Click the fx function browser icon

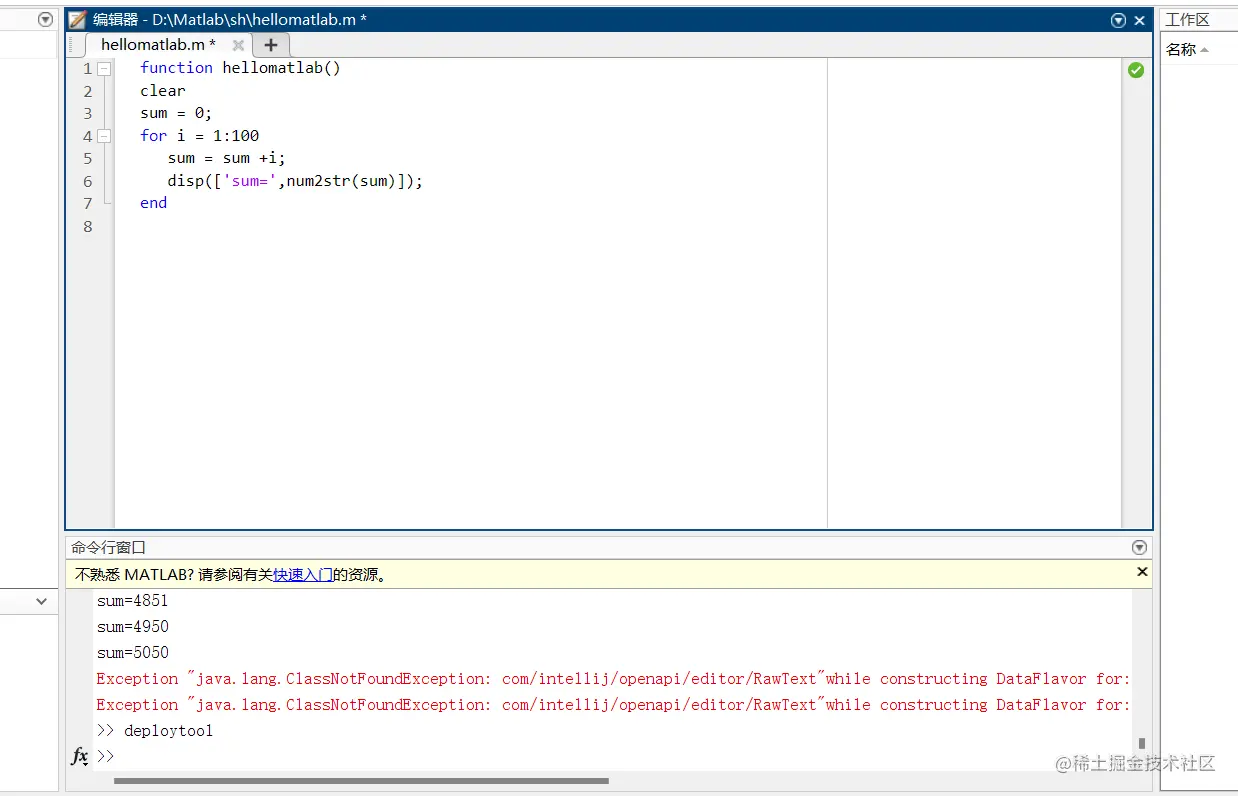(80, 756)
